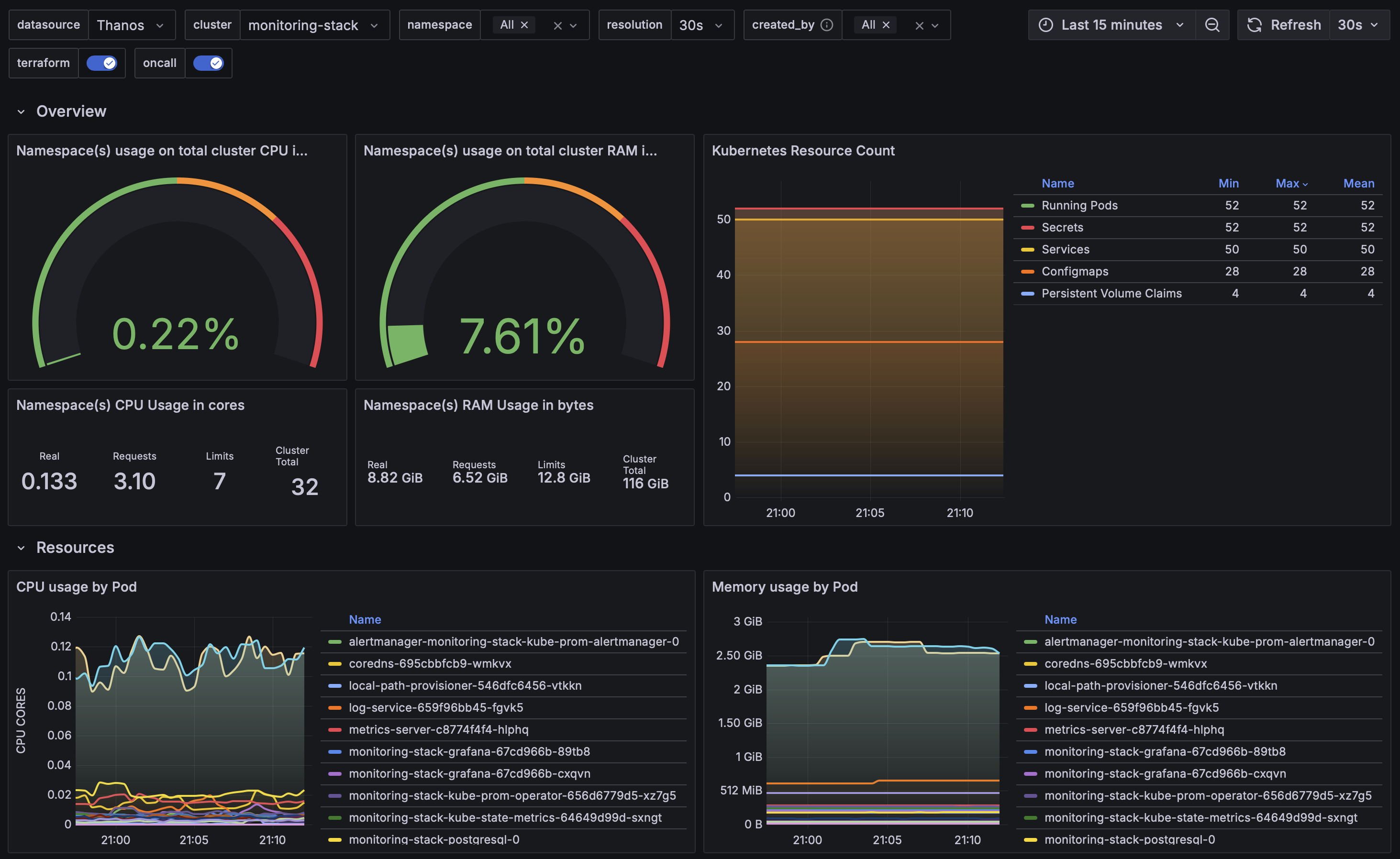Clear the created_by filter selection
The image size is (1400, 859).
pyautogui.click(x=919, y=25)
